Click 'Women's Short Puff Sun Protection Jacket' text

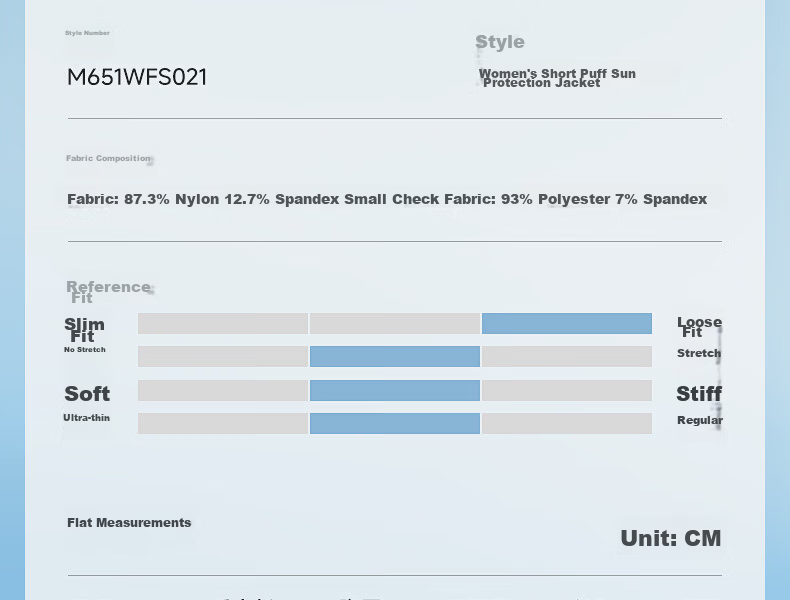(557, 78)
